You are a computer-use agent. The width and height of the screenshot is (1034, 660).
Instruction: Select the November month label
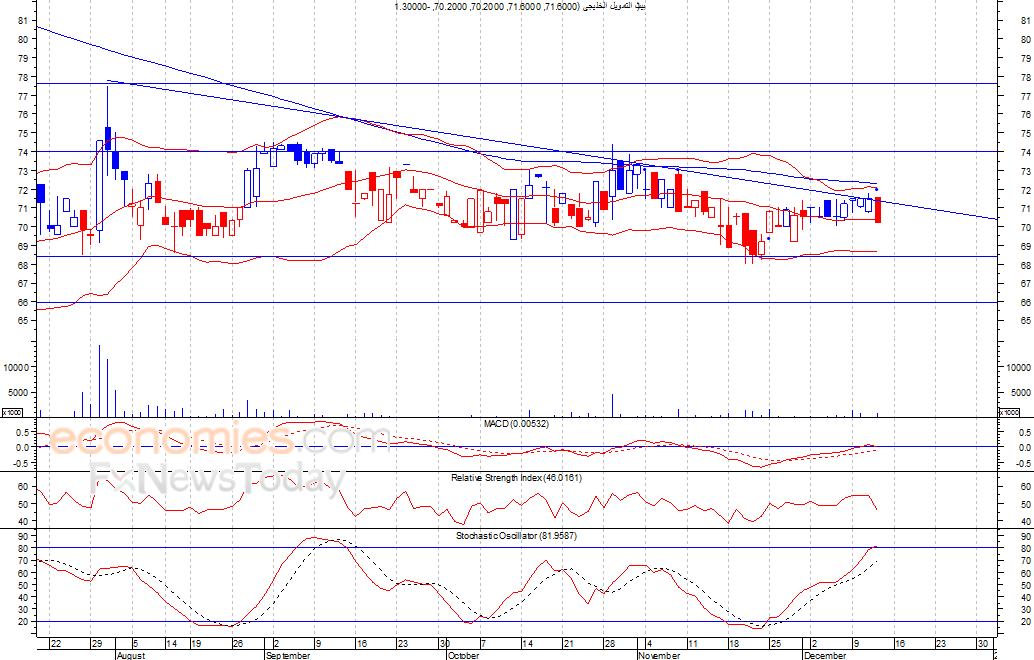(x=659, y=655)
